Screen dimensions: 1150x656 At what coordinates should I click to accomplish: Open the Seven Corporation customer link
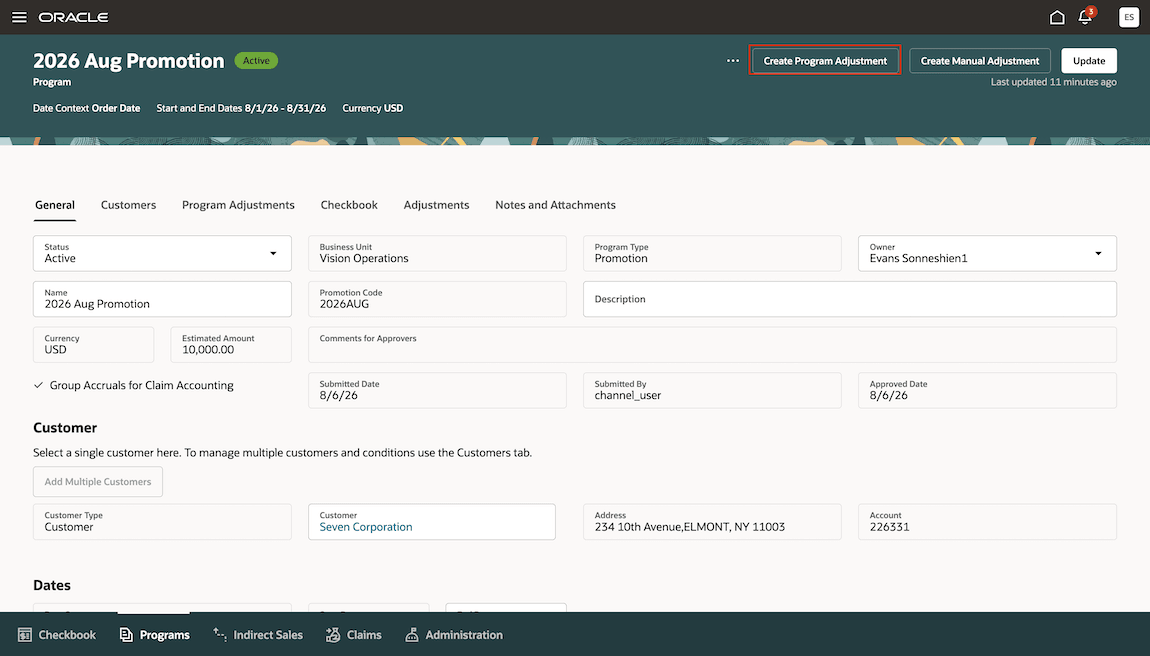coord(366,527)
